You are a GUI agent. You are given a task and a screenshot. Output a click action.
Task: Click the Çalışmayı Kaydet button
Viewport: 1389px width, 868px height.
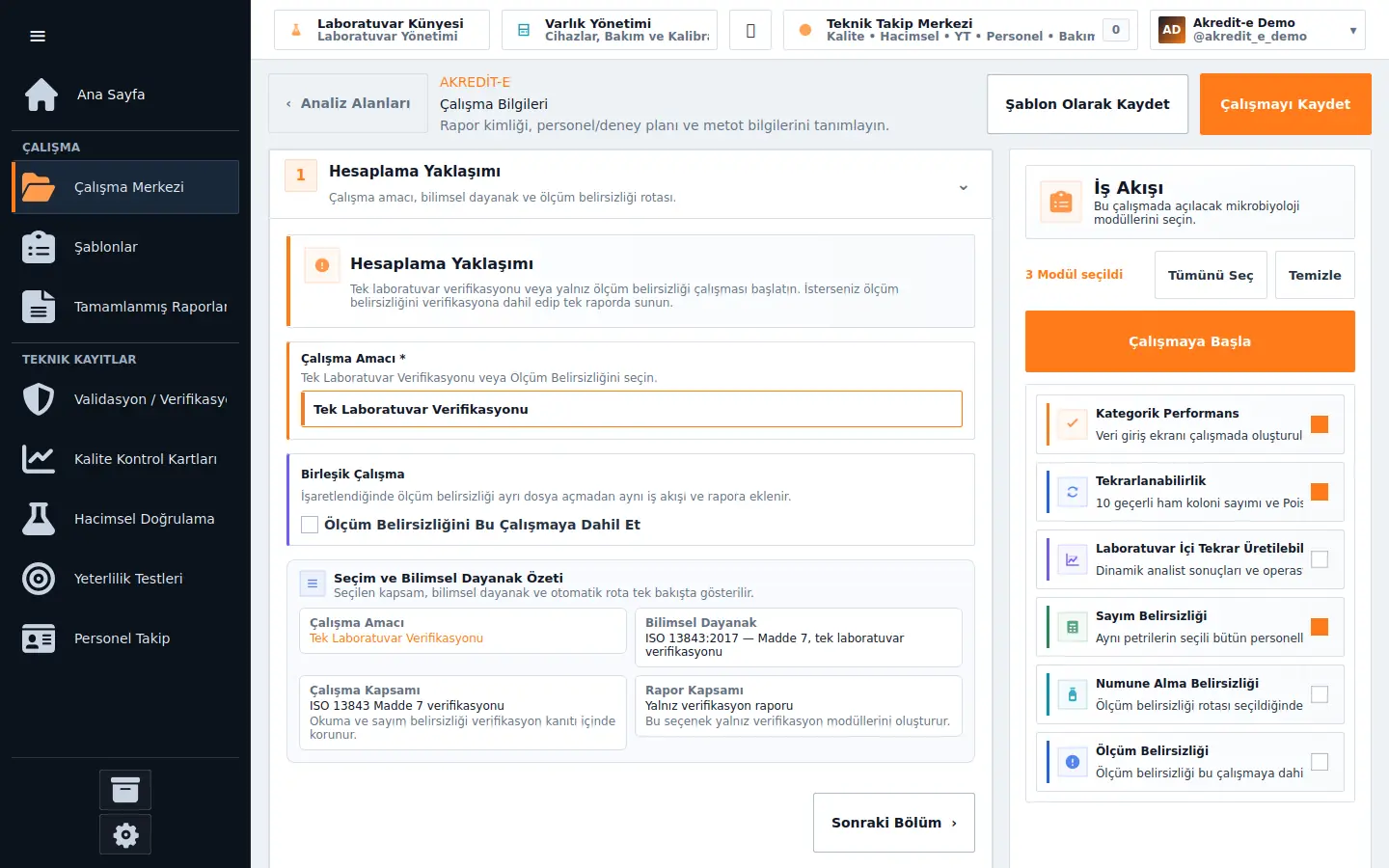point(1286,104)
